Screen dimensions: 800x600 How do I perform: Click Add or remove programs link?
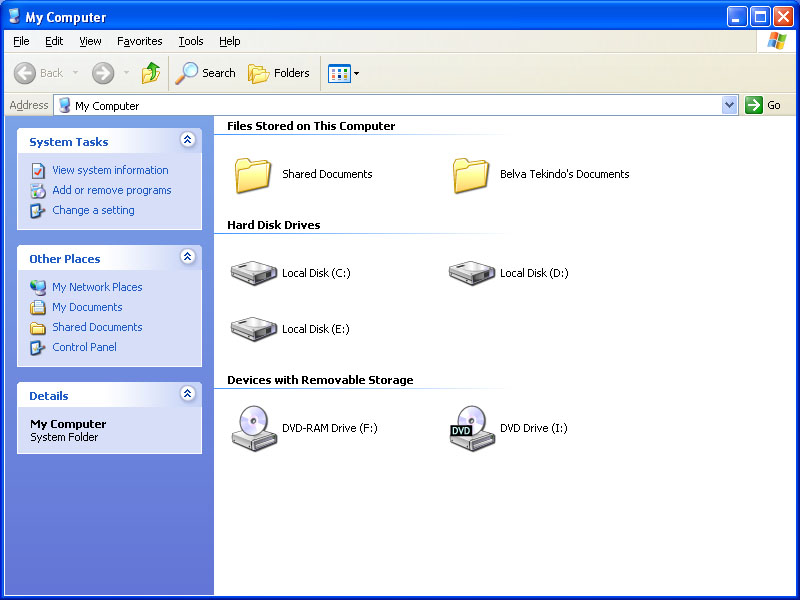pyautogui.click(x=112, y=190)
